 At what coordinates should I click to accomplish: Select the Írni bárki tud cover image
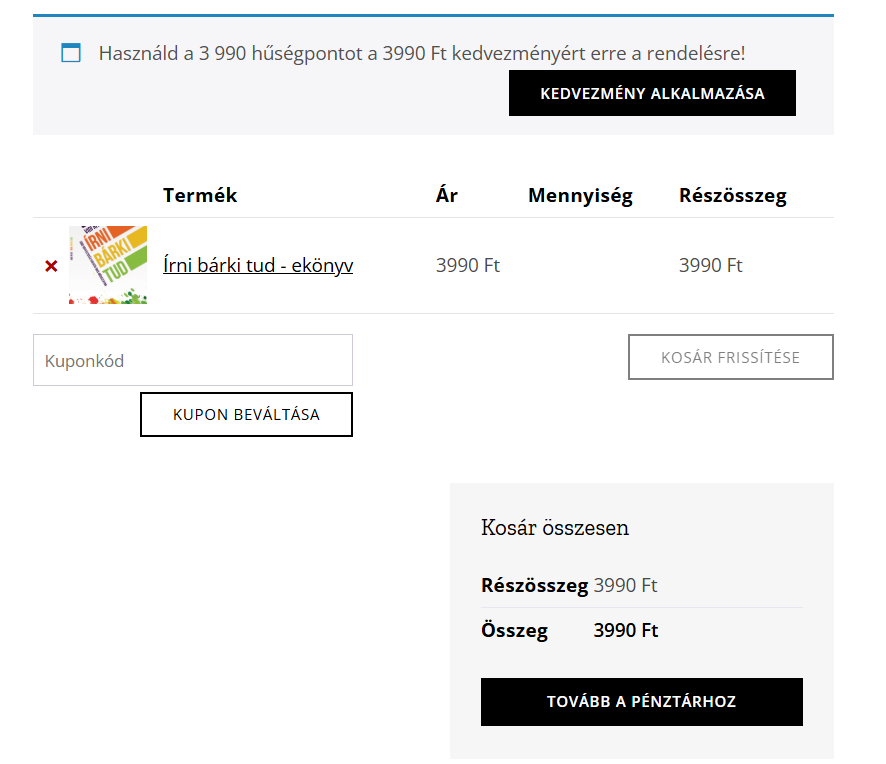click(107, 265)
